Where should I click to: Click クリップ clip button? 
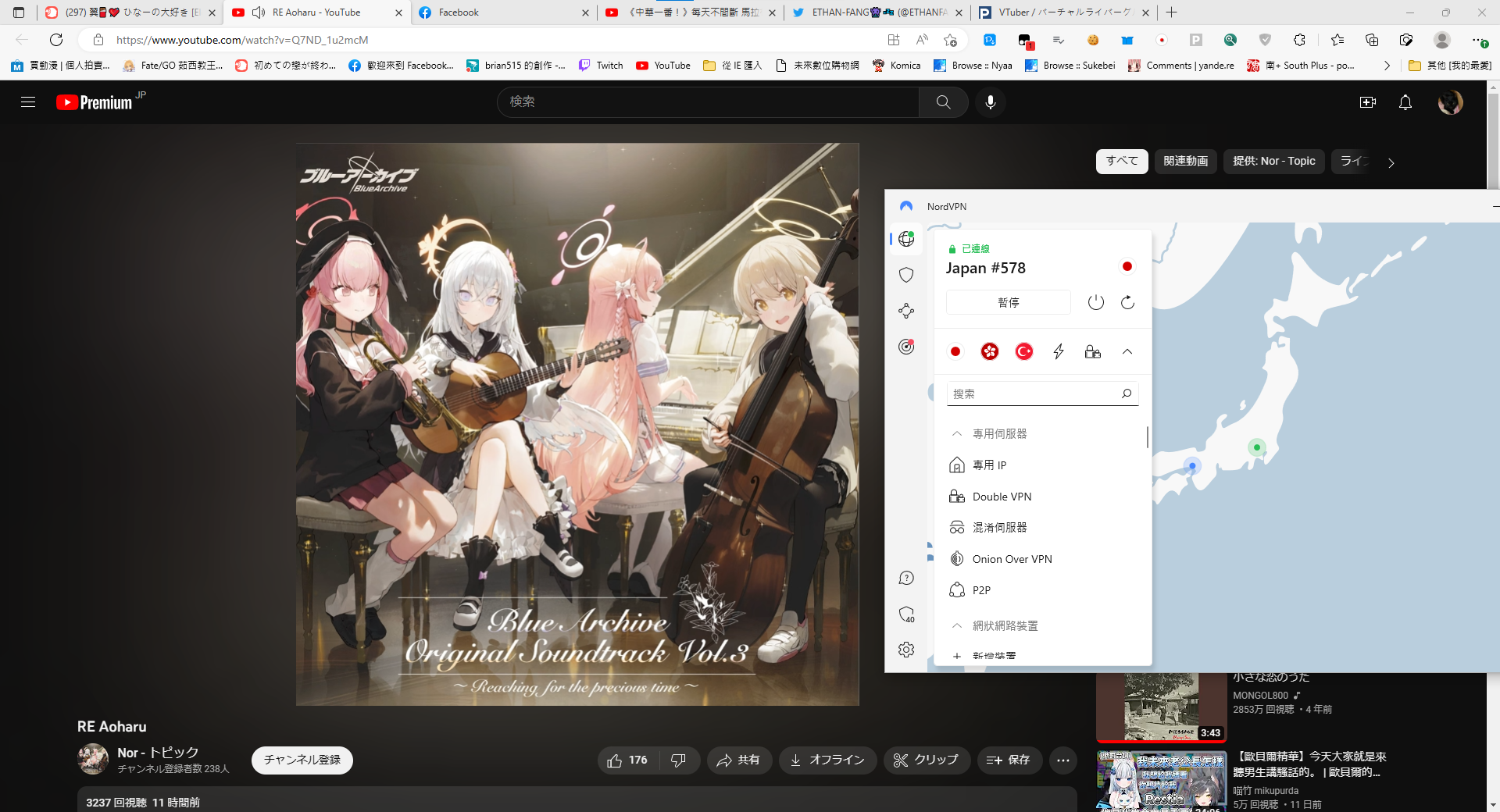927,760
